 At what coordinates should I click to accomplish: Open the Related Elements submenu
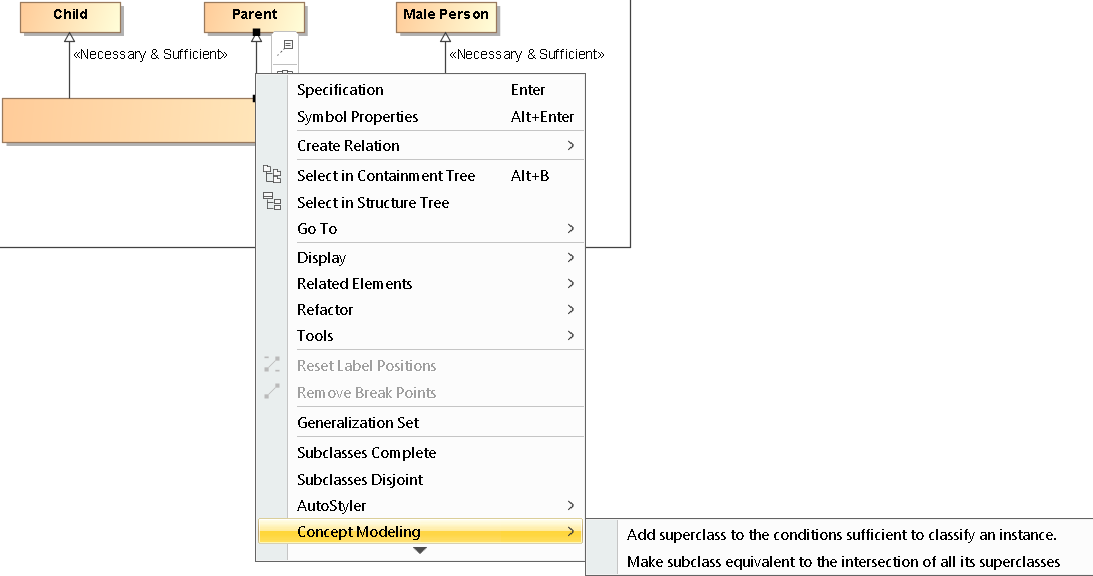pyautogui.click(x=354, y=284)
